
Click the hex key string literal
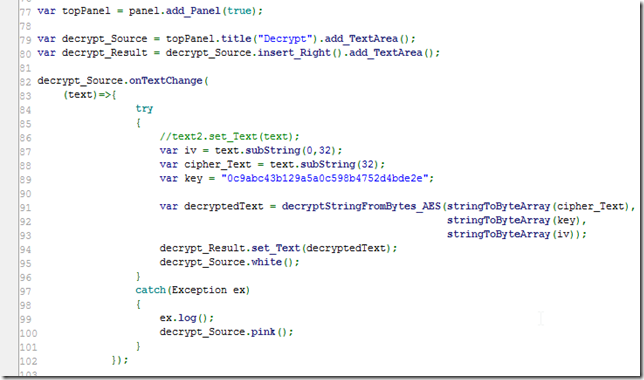[x=325, y=178]
